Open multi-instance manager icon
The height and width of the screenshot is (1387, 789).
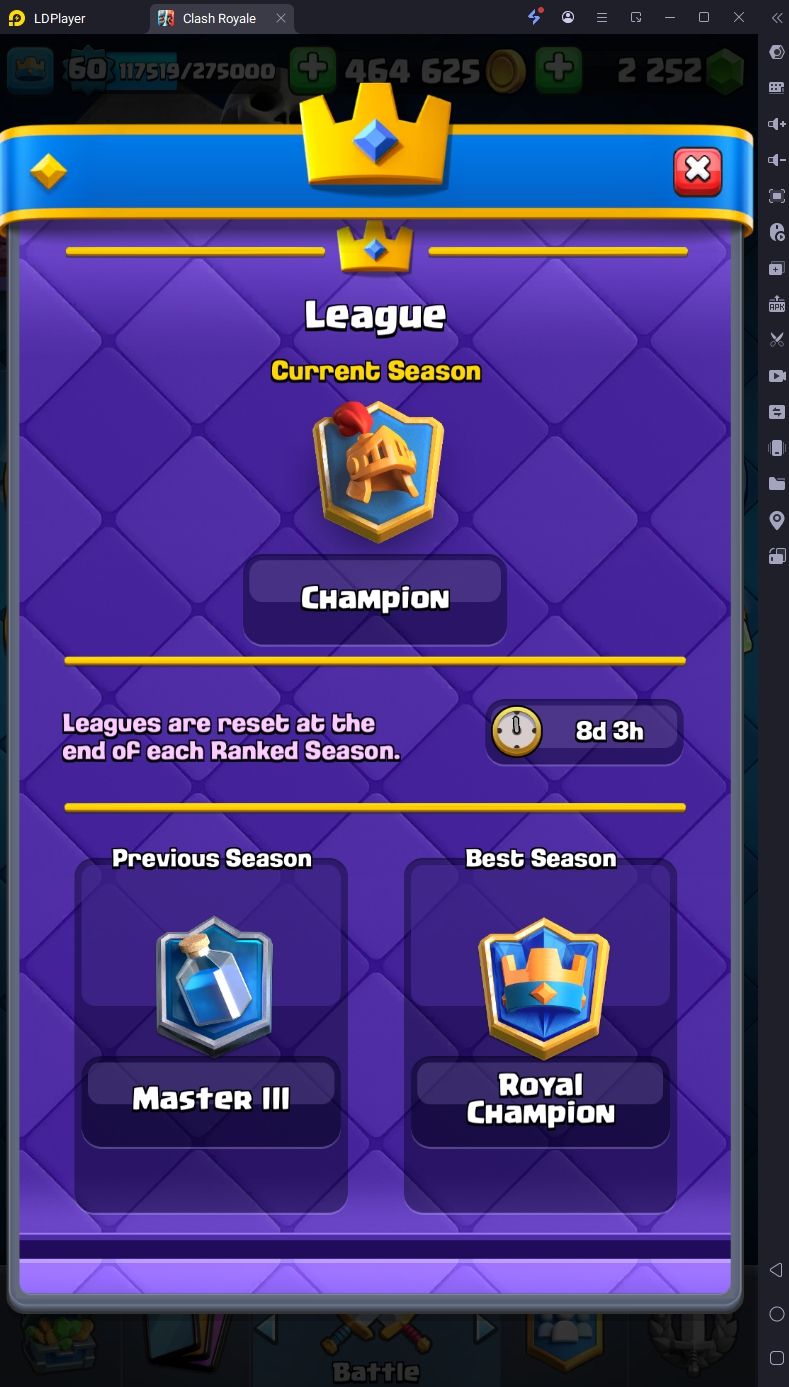click(x=776, y=269)
